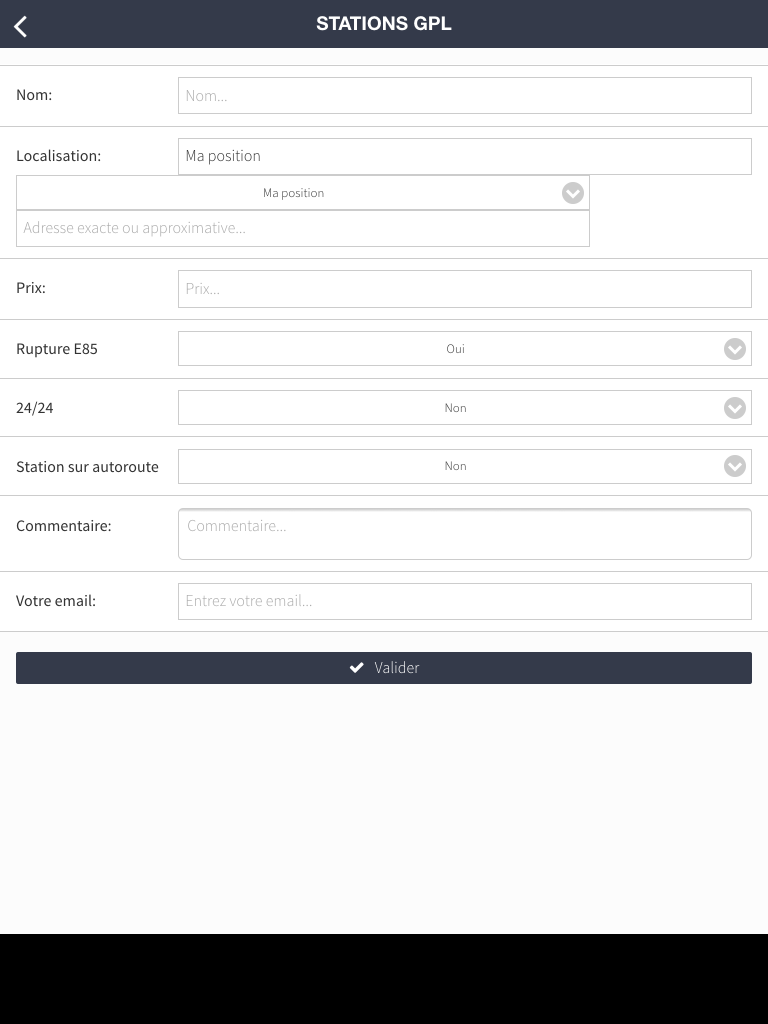
Task: Expand the Station sur autoroute selector
Action: 465,466
